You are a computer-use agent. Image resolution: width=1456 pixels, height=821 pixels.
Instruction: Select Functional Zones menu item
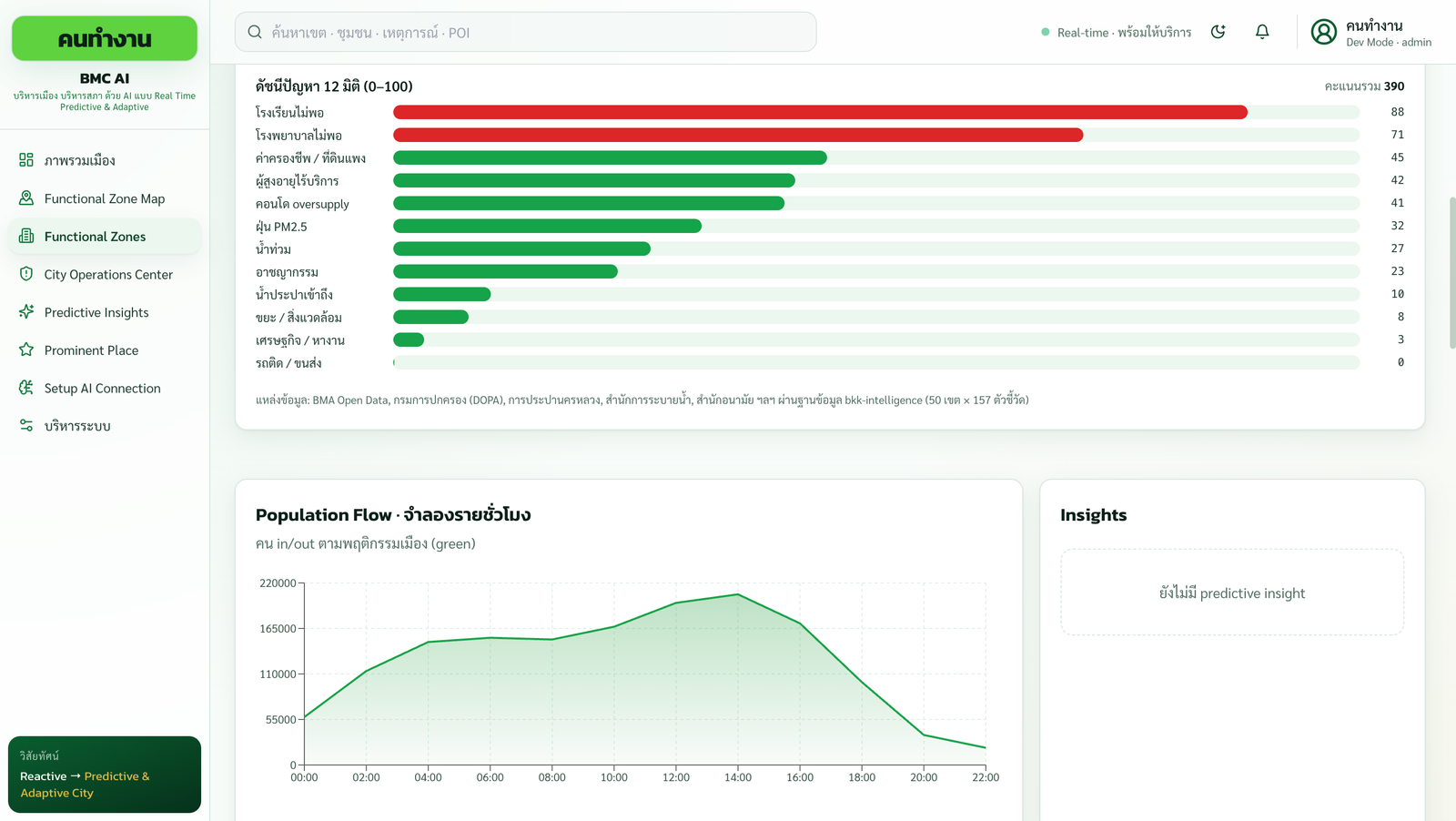tap(105, 237)
